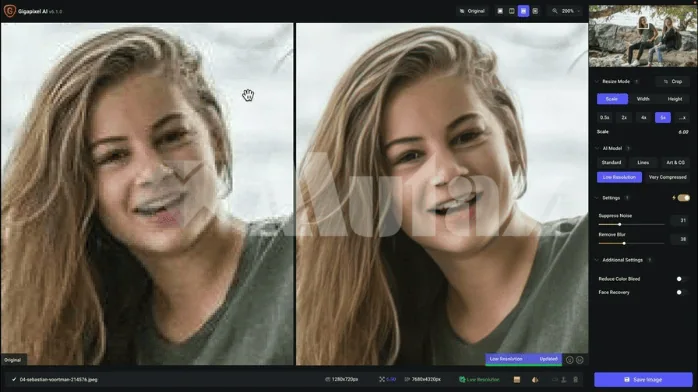The image size is (698, 392).
Task: Switch to single view layout icon
Action: tap(500, 11)
